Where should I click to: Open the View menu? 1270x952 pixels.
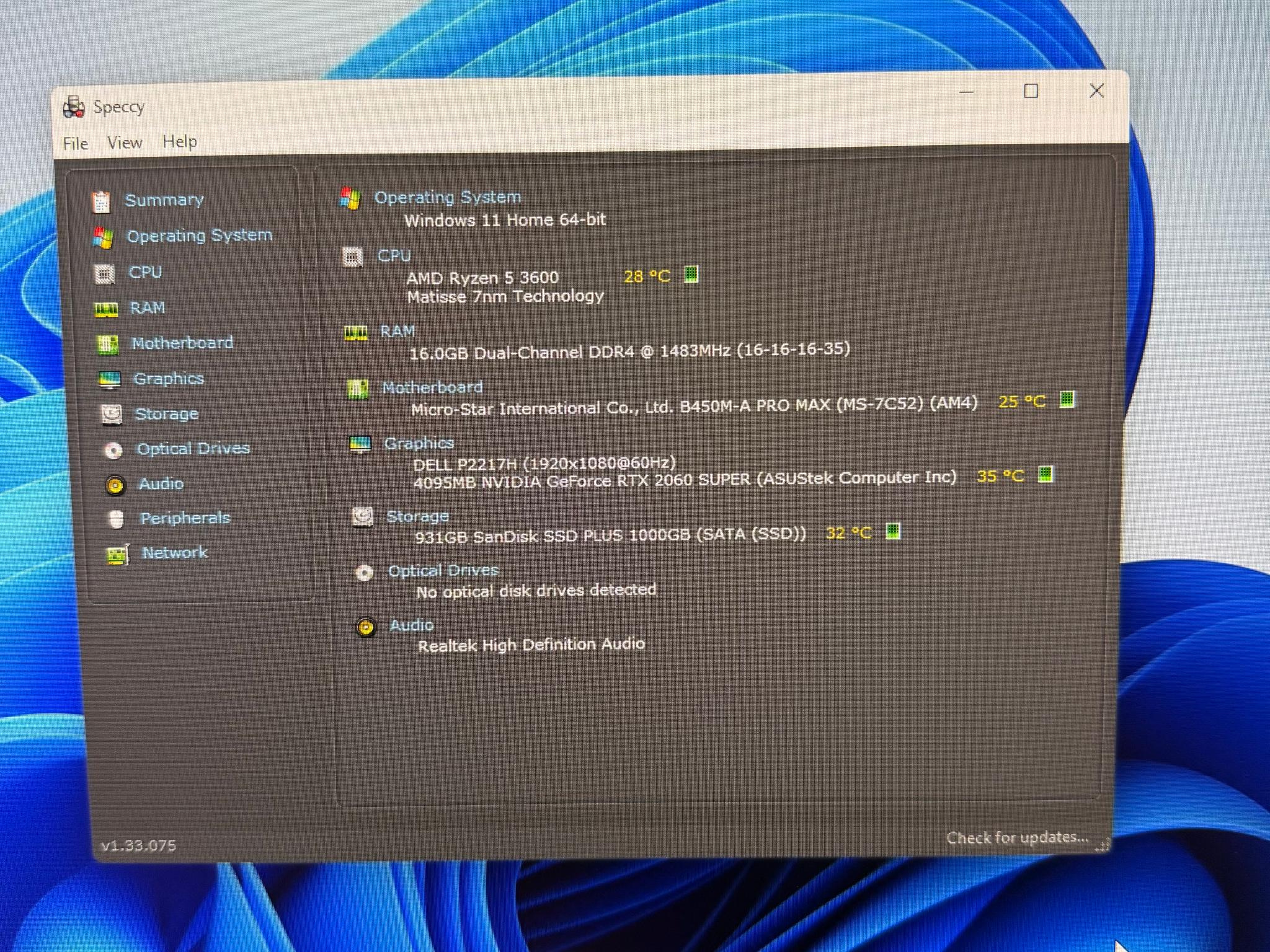click(125, 143)
